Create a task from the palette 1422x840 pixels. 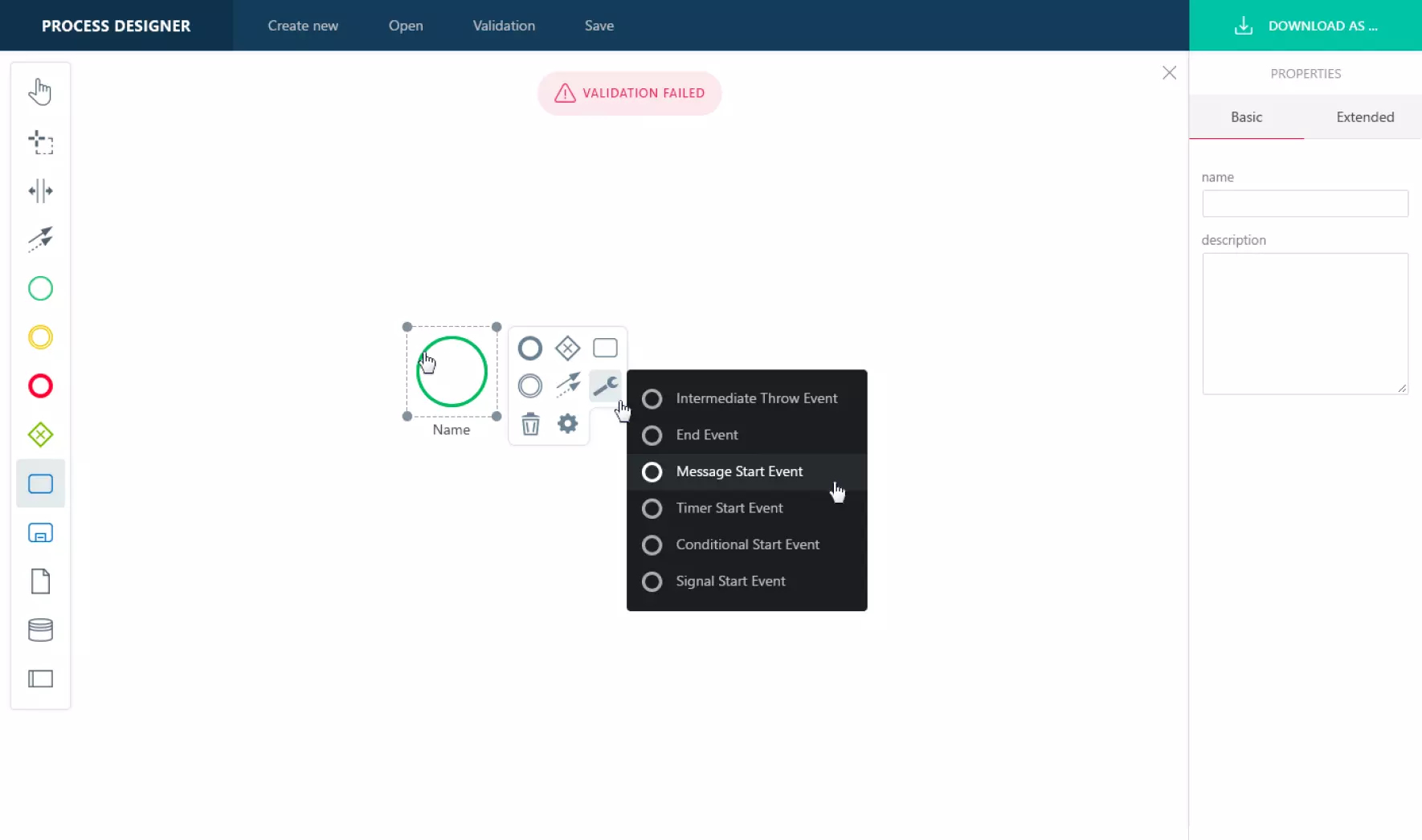(40, 483)
